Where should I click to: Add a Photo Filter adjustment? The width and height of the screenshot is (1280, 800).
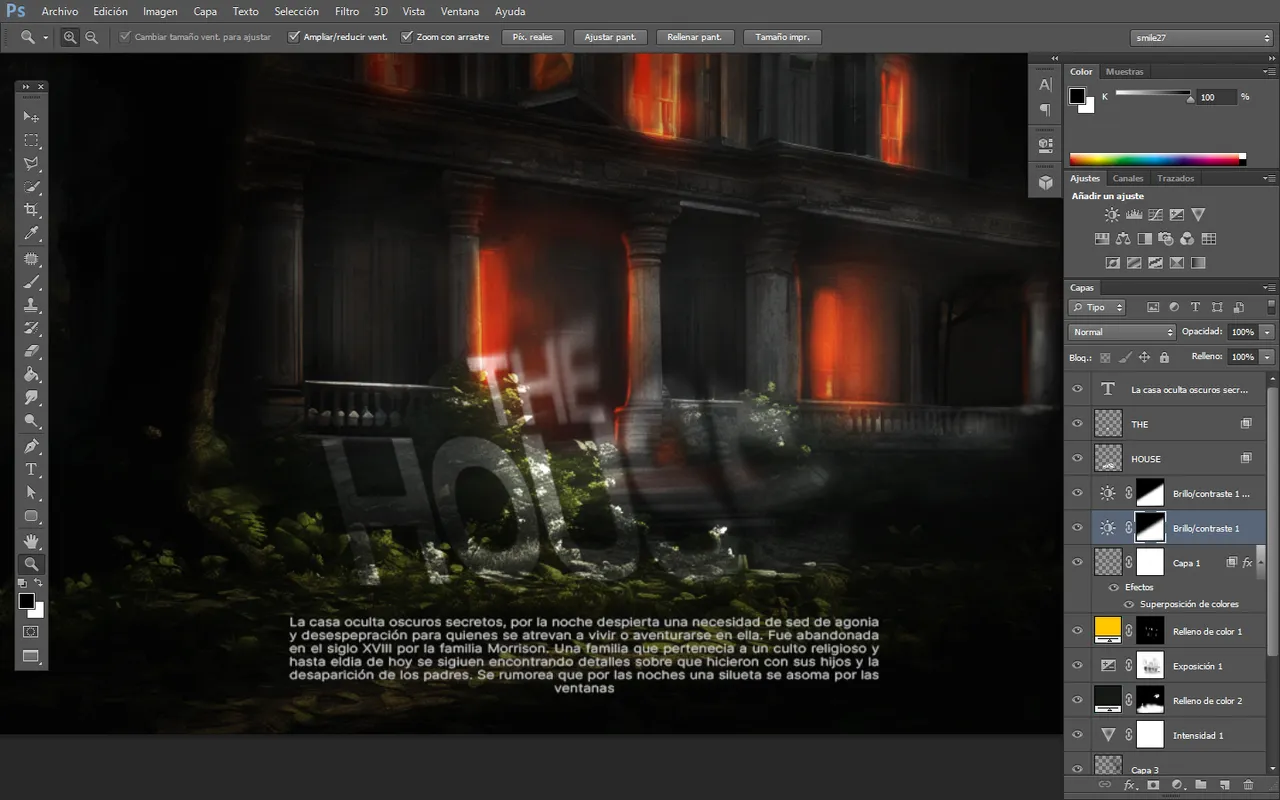(1165, 239)
